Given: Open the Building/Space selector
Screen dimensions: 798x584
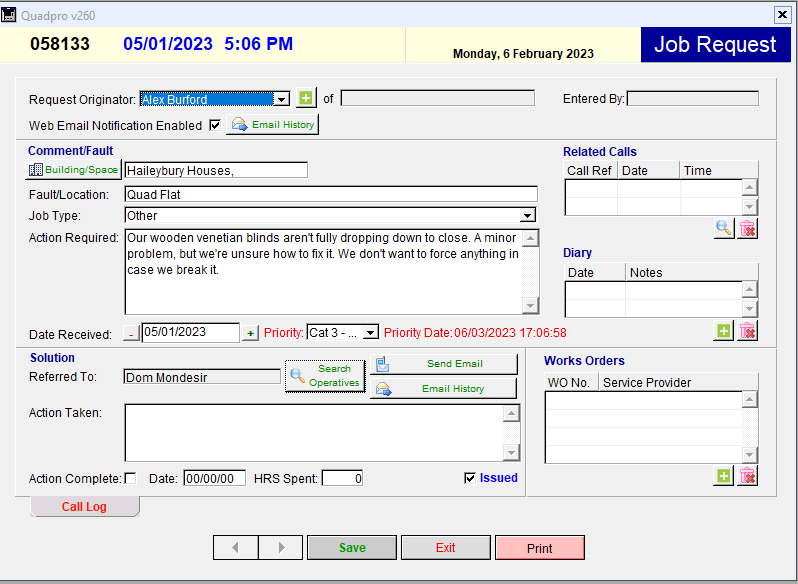Looking at the screenshot, I should pos(73,170).
